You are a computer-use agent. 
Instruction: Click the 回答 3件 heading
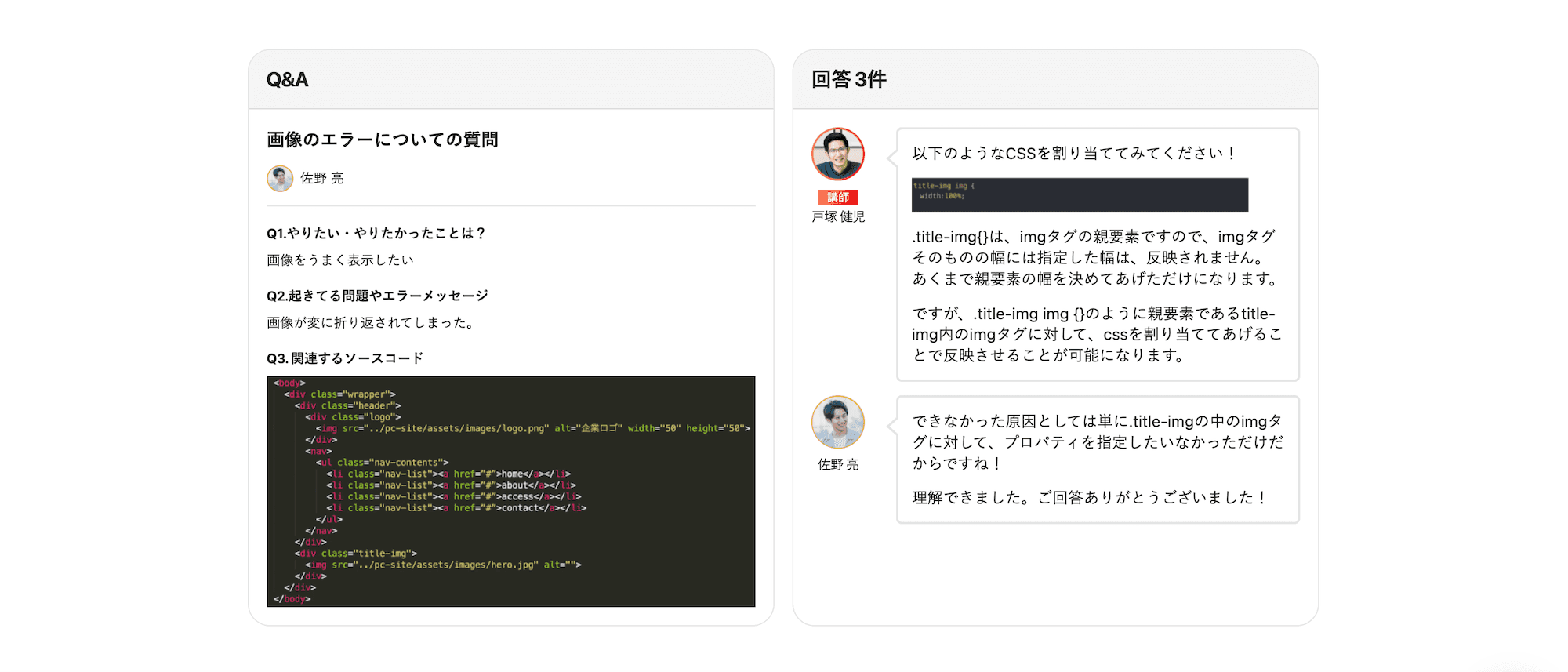(x=848, y=79)
